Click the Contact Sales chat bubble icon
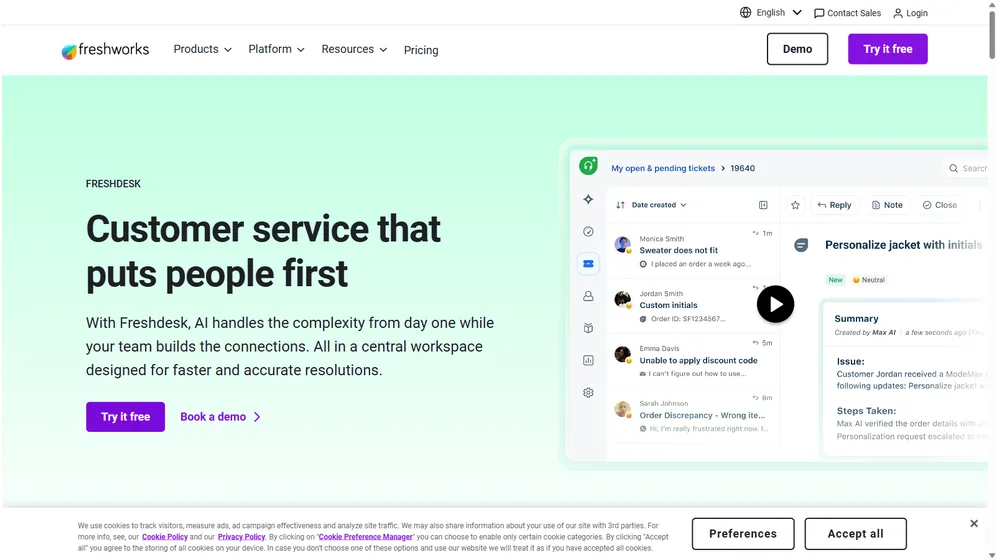1000x560 pixels. click(x=819, y=13)
